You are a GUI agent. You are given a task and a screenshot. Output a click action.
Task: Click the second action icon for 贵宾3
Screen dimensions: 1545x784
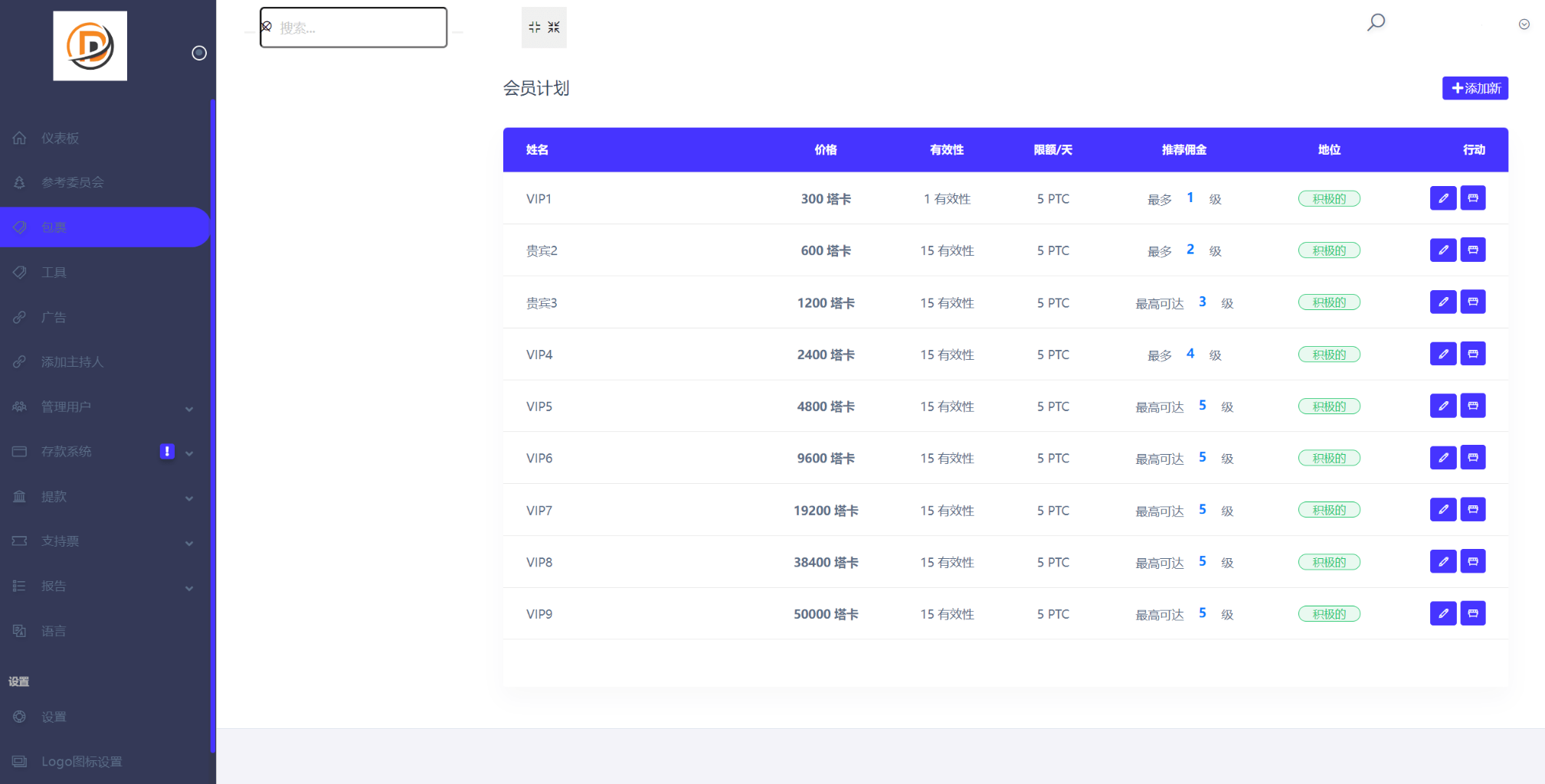[x=1473, y=302]
